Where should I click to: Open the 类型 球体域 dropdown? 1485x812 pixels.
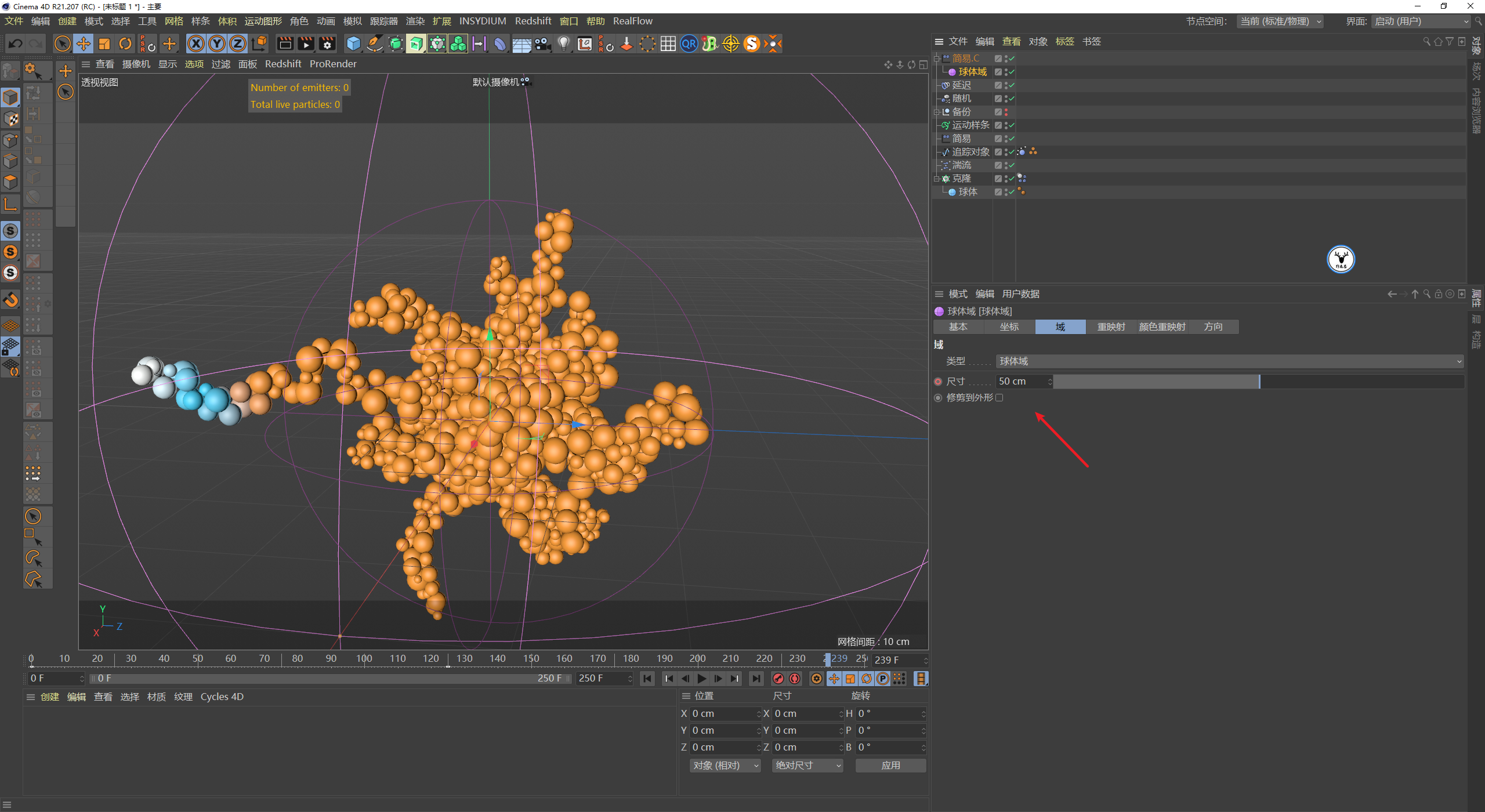click(x=1230, y=361)
